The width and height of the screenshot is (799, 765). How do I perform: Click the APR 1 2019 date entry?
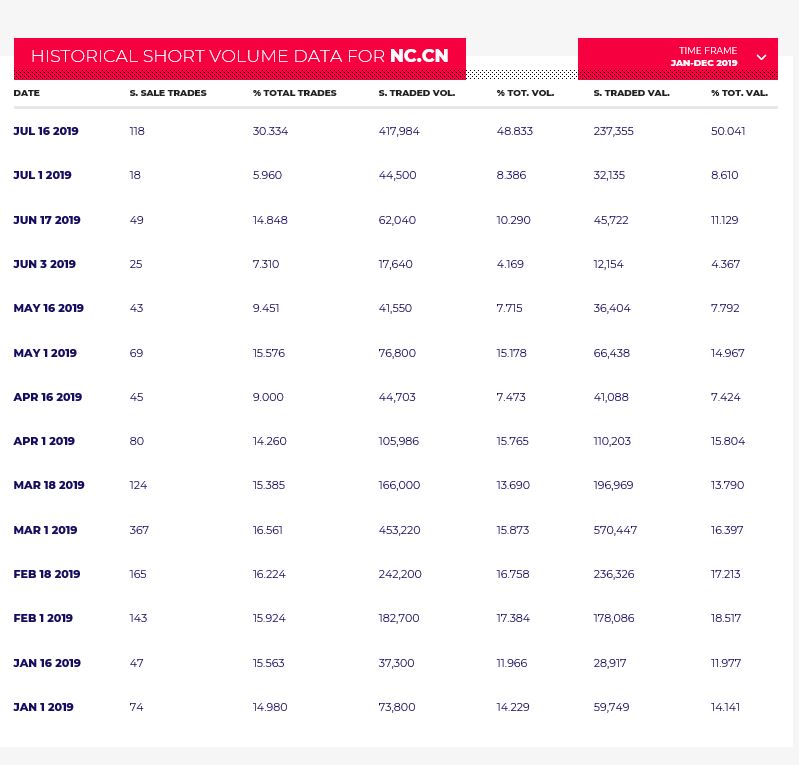coord(44,441)
